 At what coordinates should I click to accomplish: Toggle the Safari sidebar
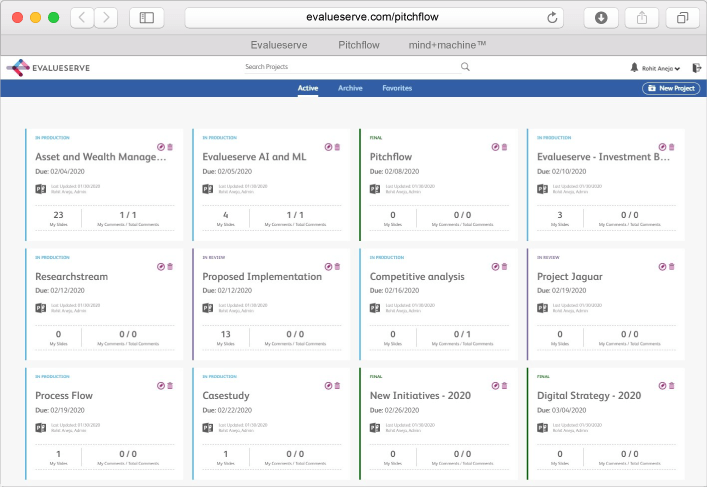tap(147, 18)
